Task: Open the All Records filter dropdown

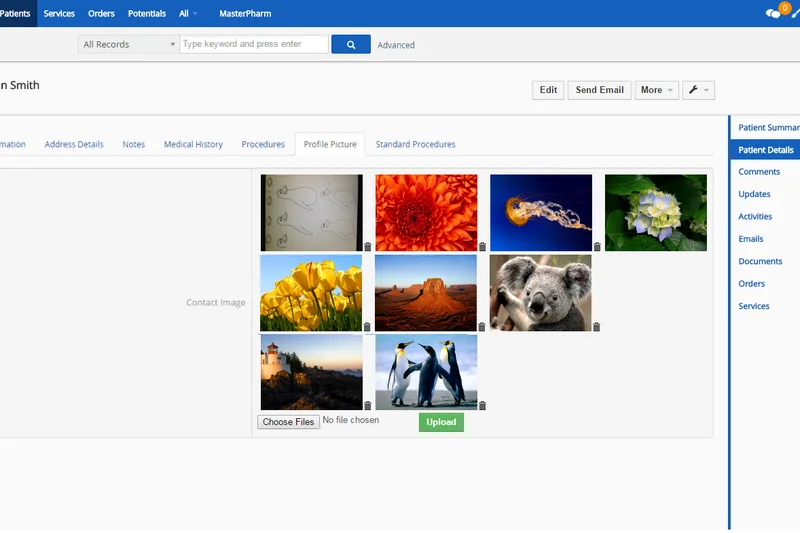Action: tap(128, 44)
